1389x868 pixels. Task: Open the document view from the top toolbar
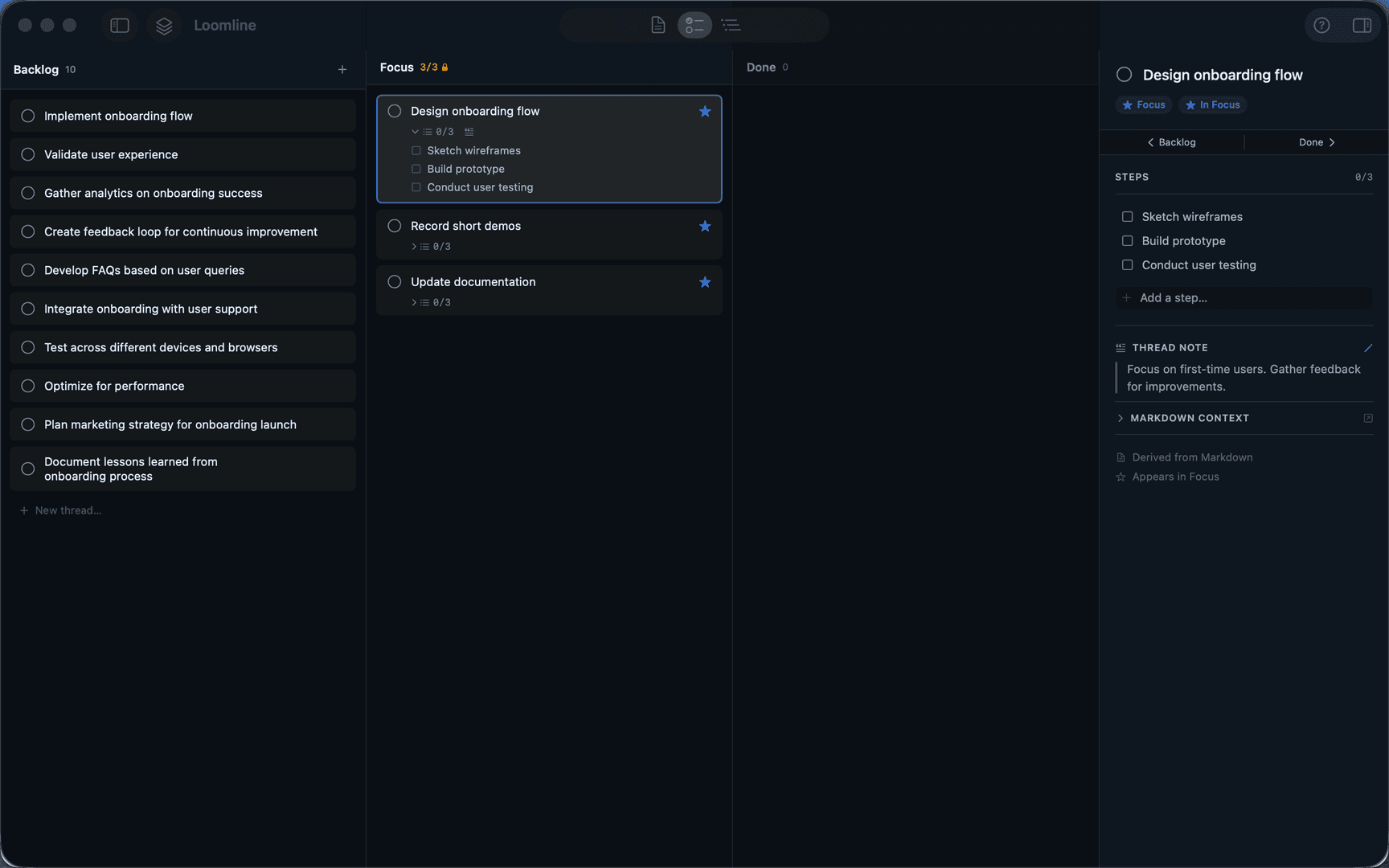(658, 25)
